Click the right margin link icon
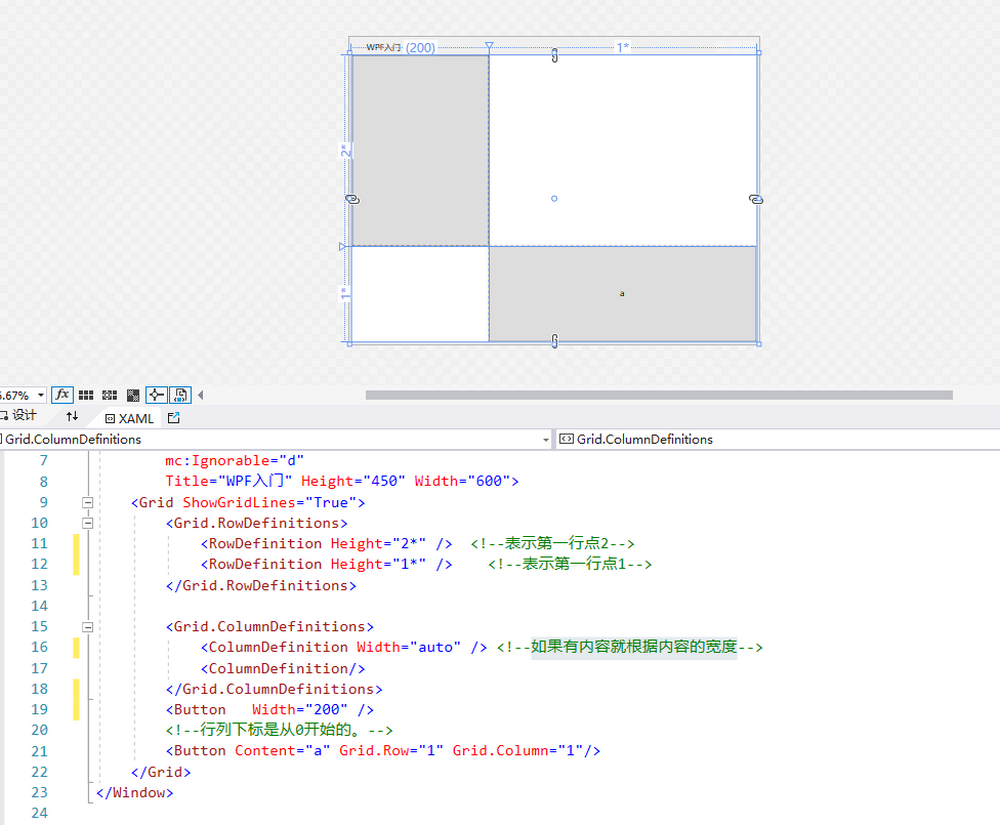This screenshot has width=1000, height=825. click(756, 200)
